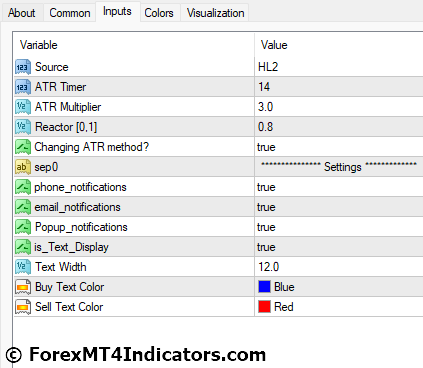Select the ATR Timer variable name

coord(60,87)
